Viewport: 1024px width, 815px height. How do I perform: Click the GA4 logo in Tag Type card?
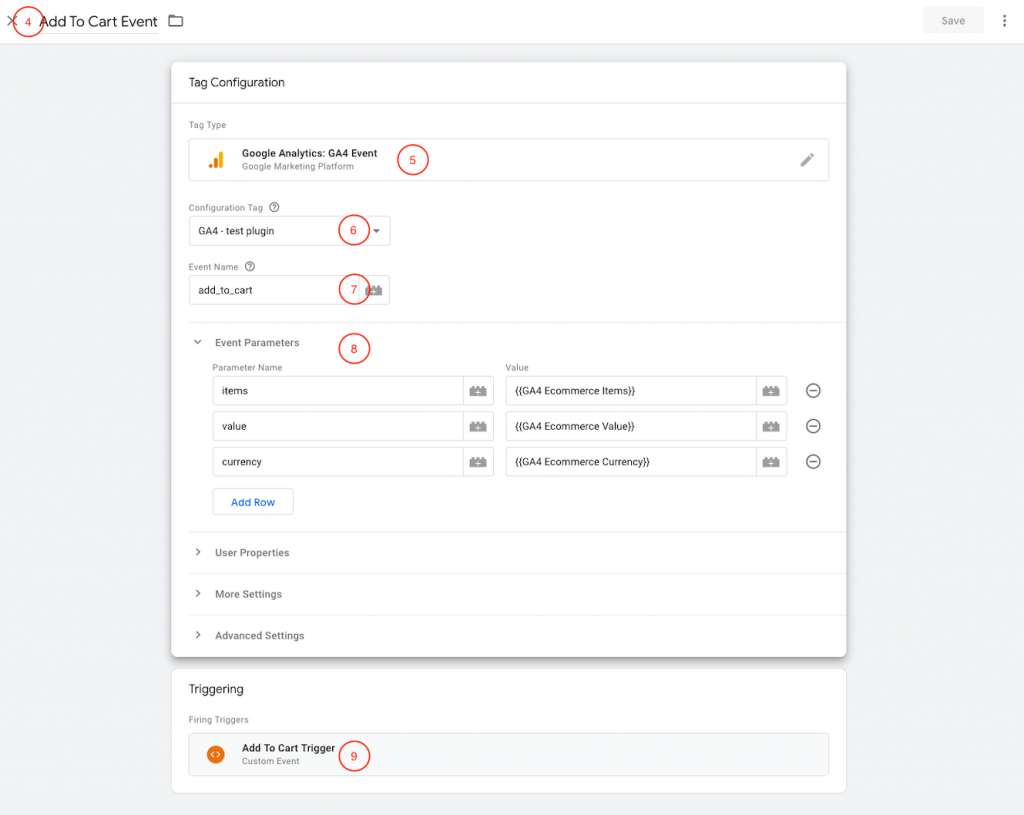coord(218,159)
